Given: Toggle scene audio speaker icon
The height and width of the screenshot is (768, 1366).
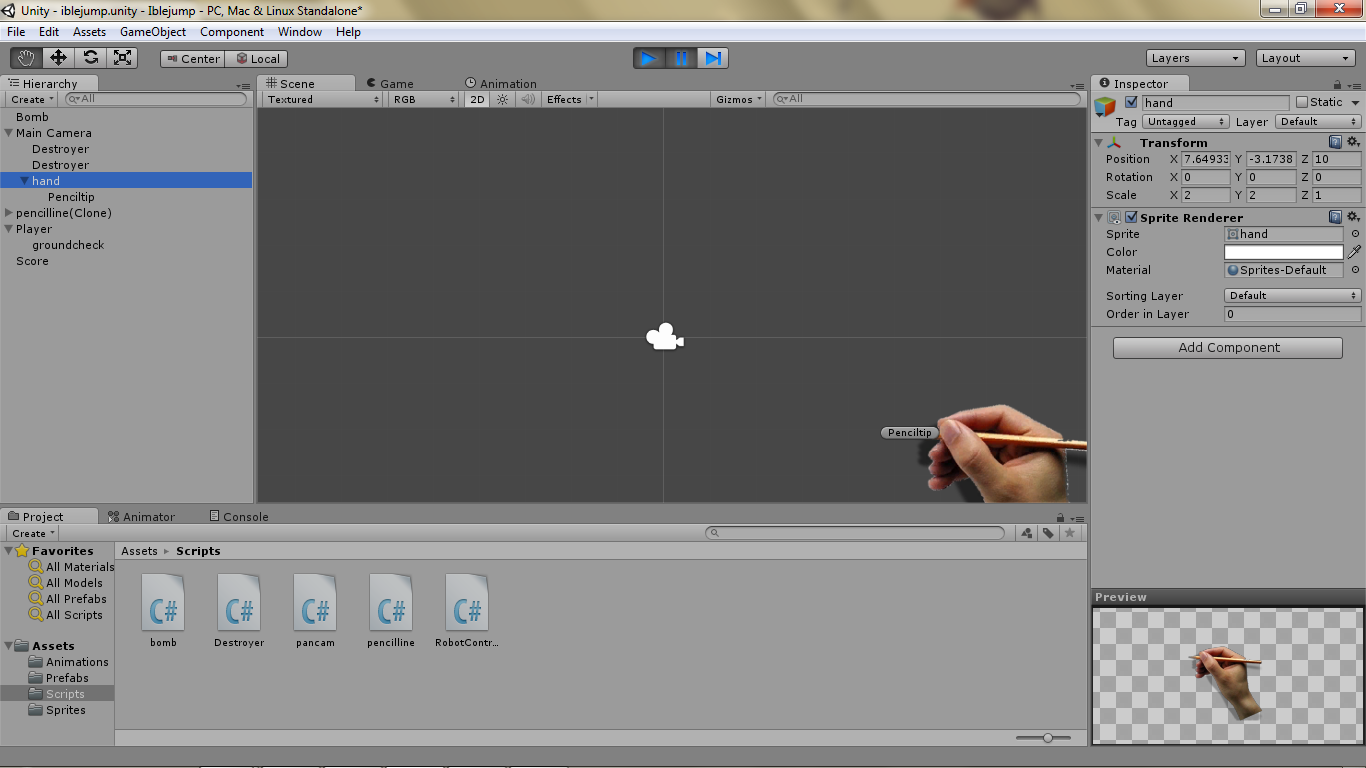Looking at the screenshot, I should pos(527,99).
